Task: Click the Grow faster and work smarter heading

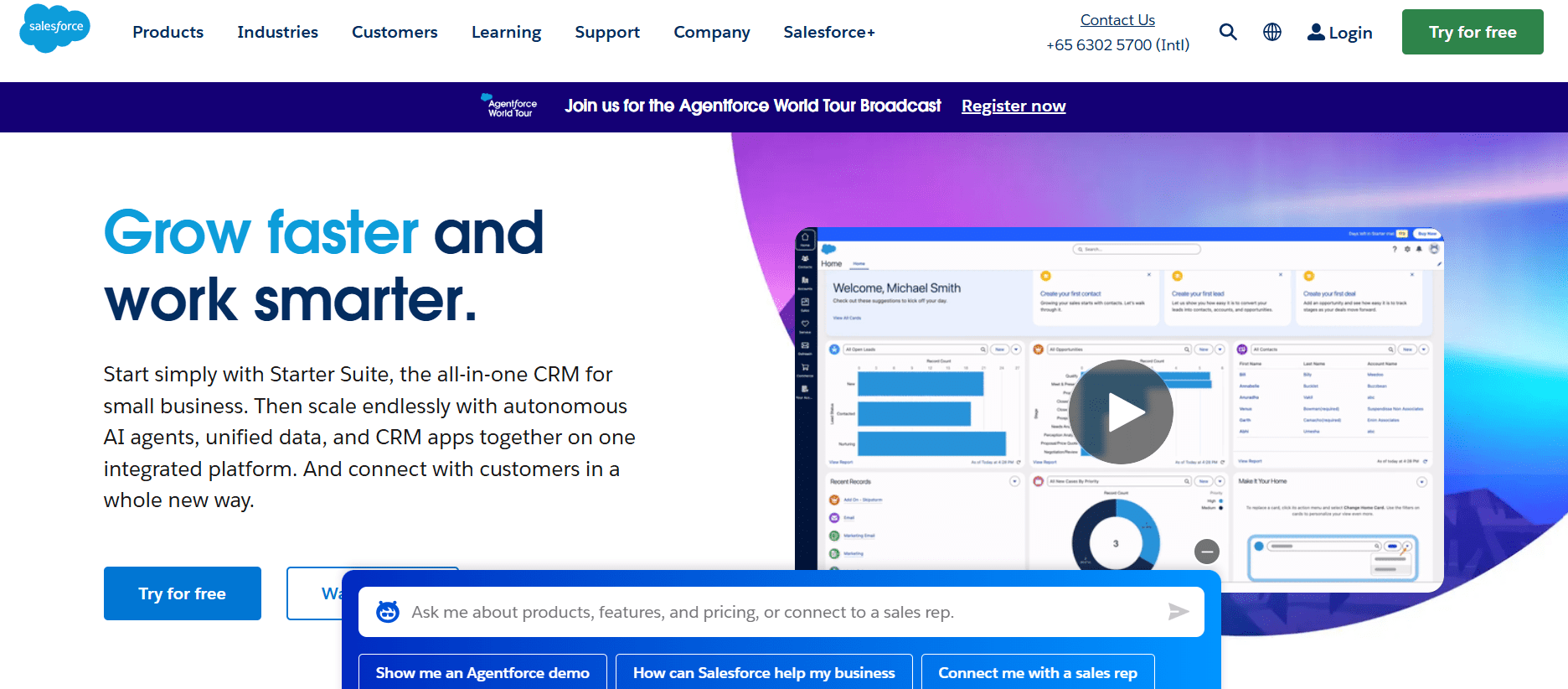Action: click(x=324, y=266)
